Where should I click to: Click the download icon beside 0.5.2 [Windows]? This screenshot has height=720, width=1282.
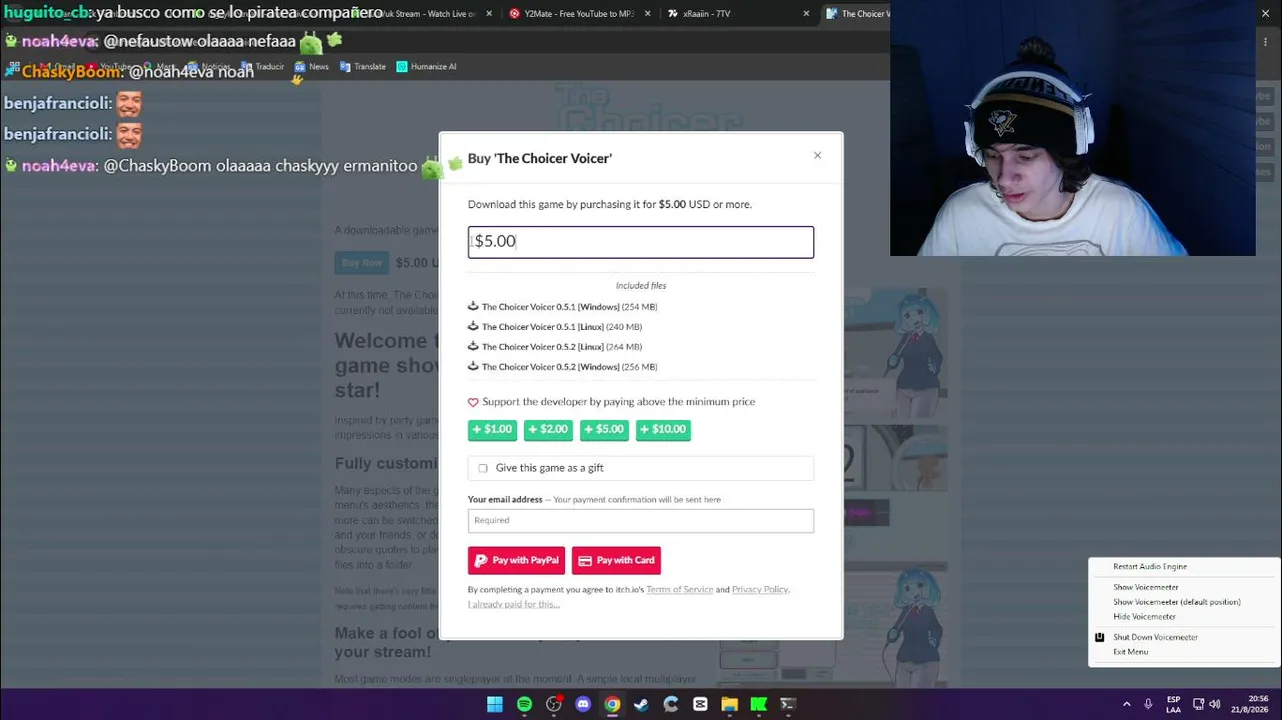click(473, 366)
